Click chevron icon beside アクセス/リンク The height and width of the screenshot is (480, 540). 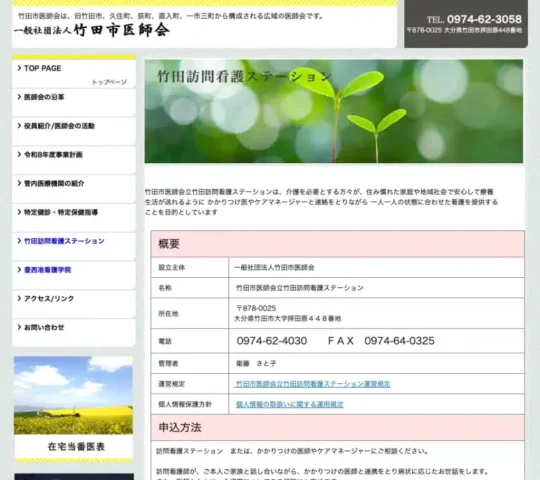point(19,298)
